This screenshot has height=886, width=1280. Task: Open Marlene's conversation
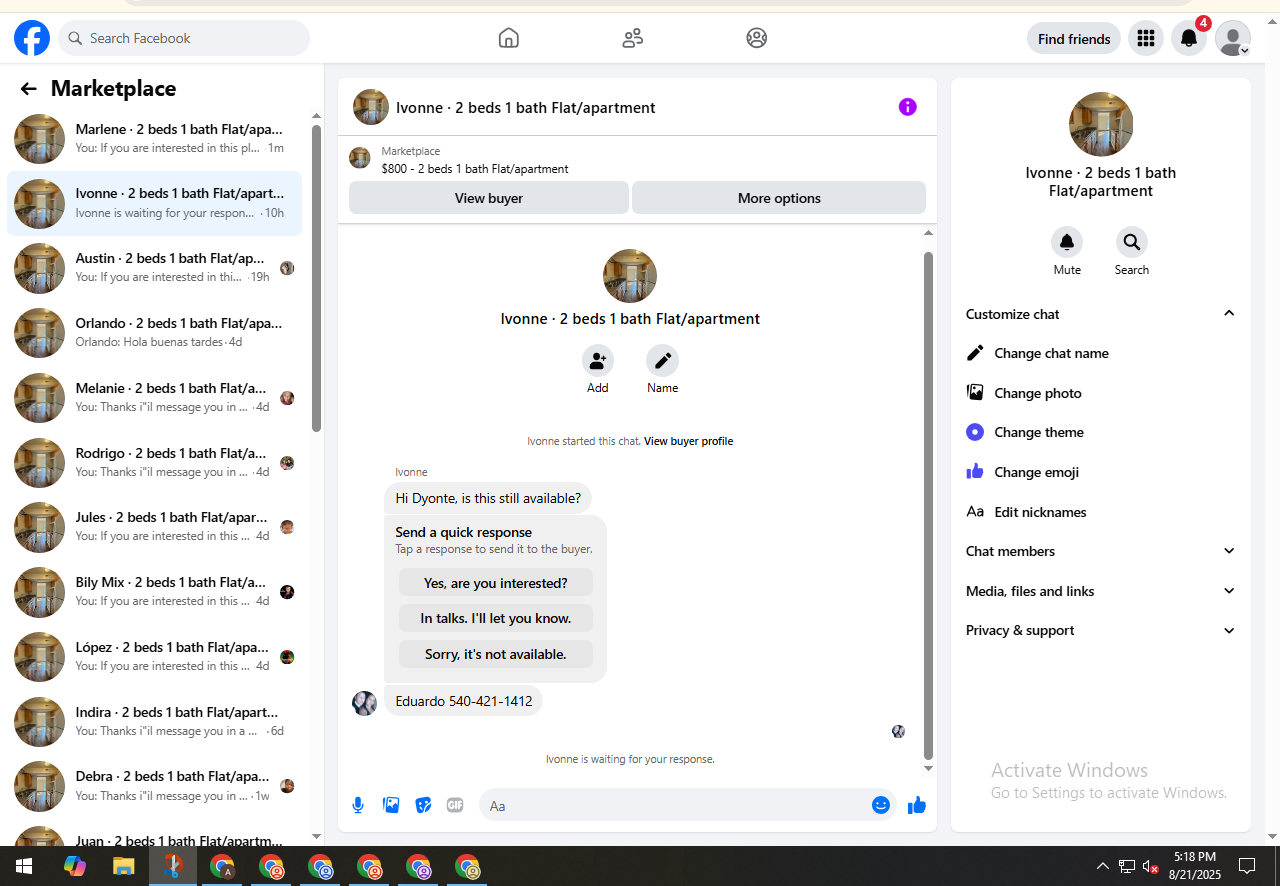pyautogui.click(x=154, y=139)
